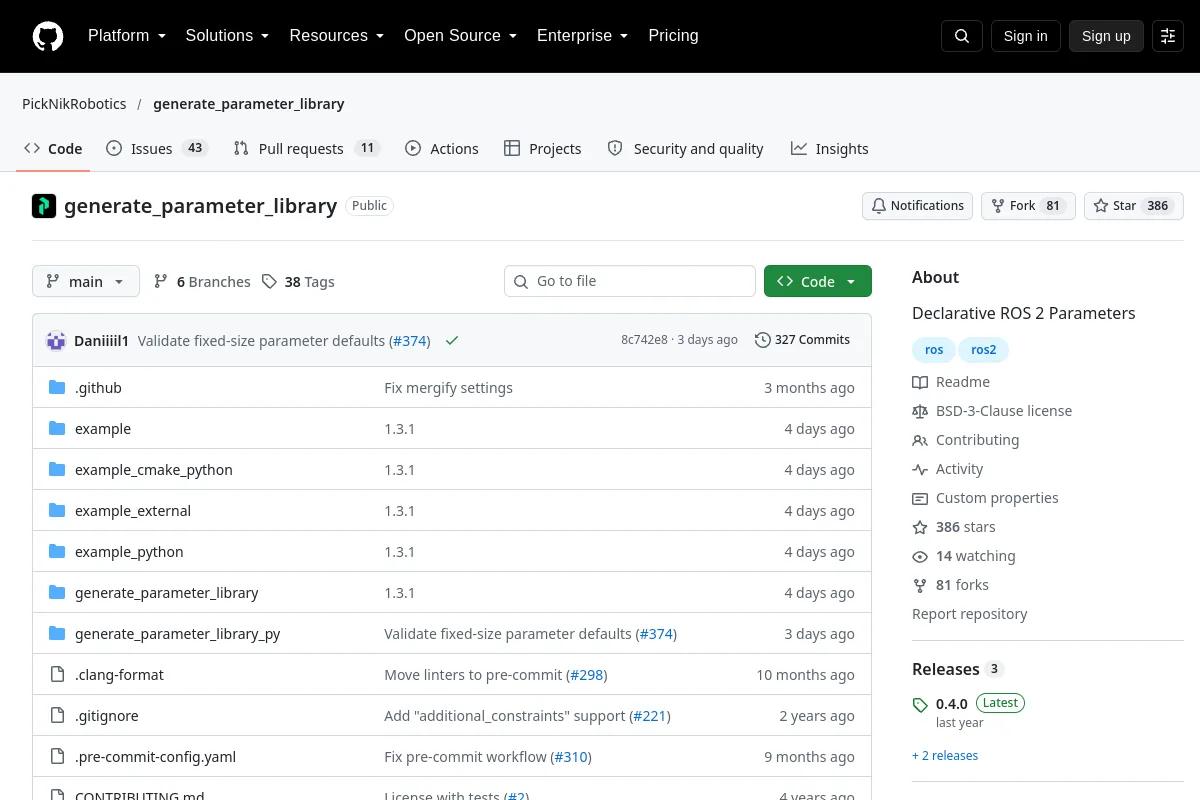Open the GitHub home logo
Image resolution: width=1200 pixels, height=800 pixels.
48,36
